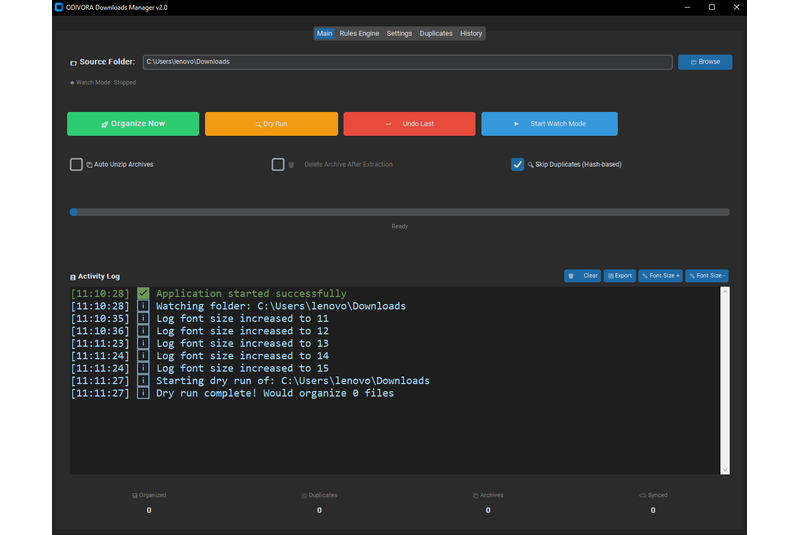The width and height of the screenshot is (800, 535).
Task: Go to the Duplicates tab
Action: (436, 33)
